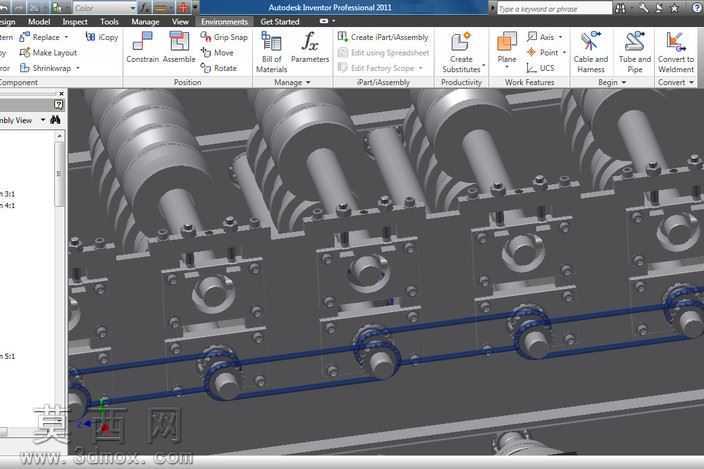704x469 pixels.
Task: Create a work Point
Action: [542, 53]
